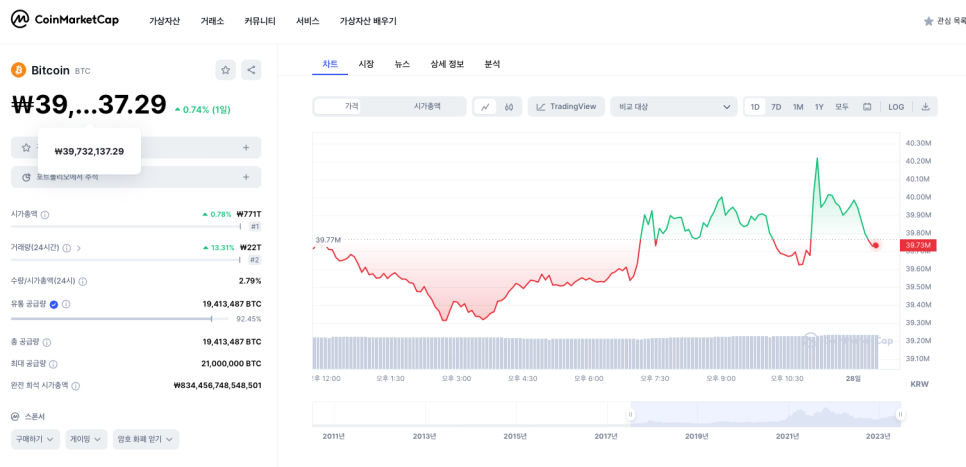Click the ₩39,732,137.29 price tooltip
The height and width of the screenshot is (467, 966).
point(89,151)
